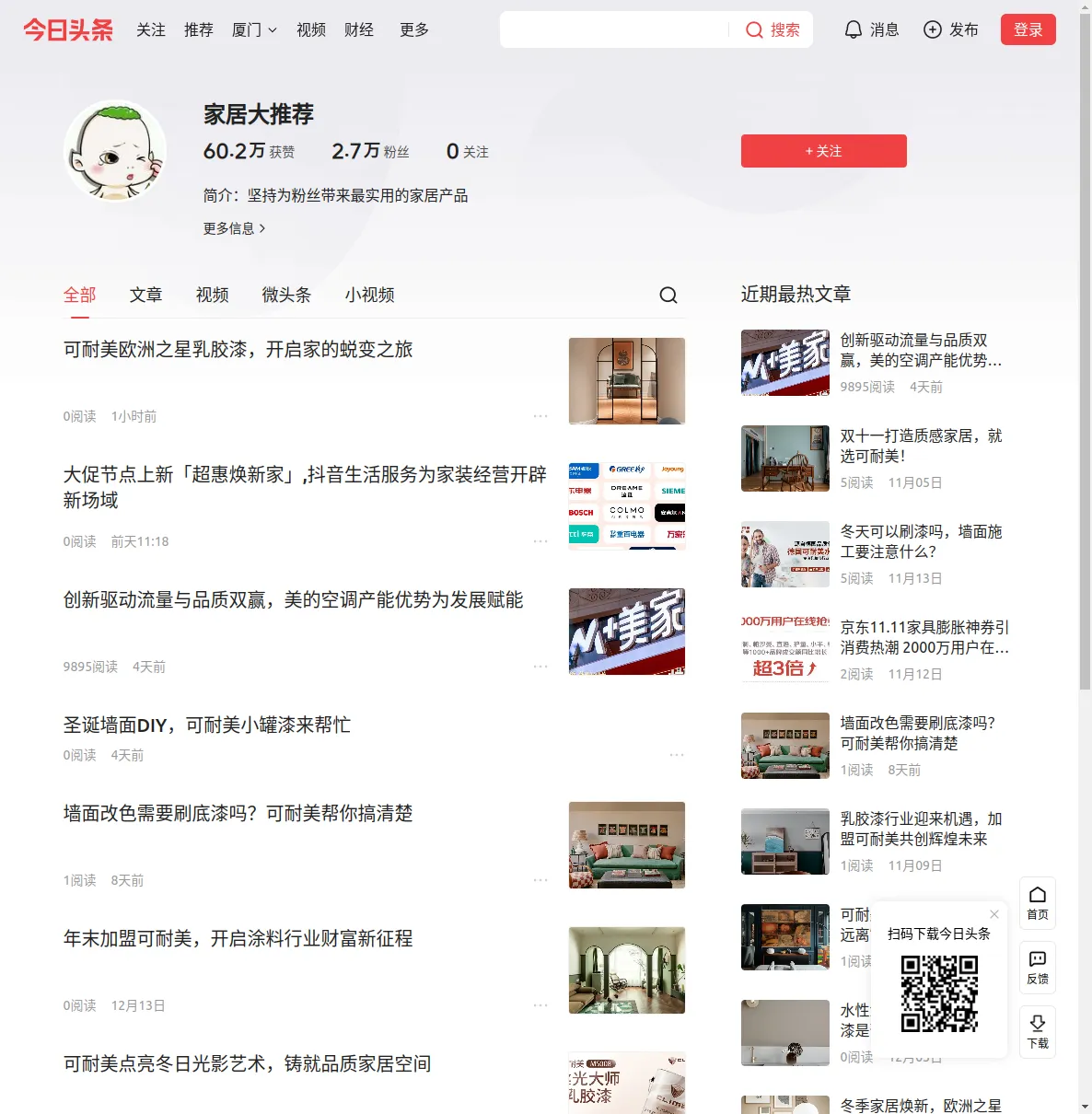Open article 圣诞墙面DIY，可耐美小罐漆来帮忙
This screenshot has width=1092, height=1114.
tap(207, 725)
